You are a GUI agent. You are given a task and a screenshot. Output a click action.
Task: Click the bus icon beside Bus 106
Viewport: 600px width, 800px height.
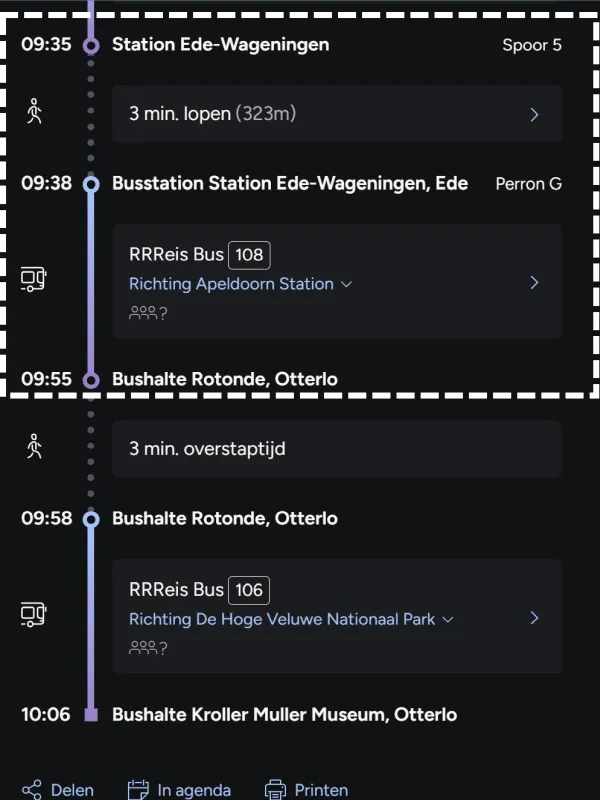pyautogui.click(x=34, y=614)
